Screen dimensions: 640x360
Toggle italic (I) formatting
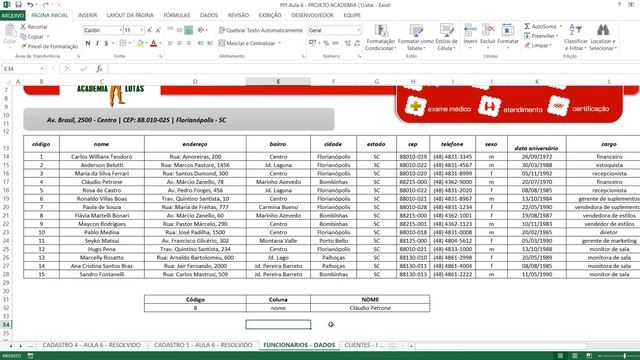coord(97,43)
